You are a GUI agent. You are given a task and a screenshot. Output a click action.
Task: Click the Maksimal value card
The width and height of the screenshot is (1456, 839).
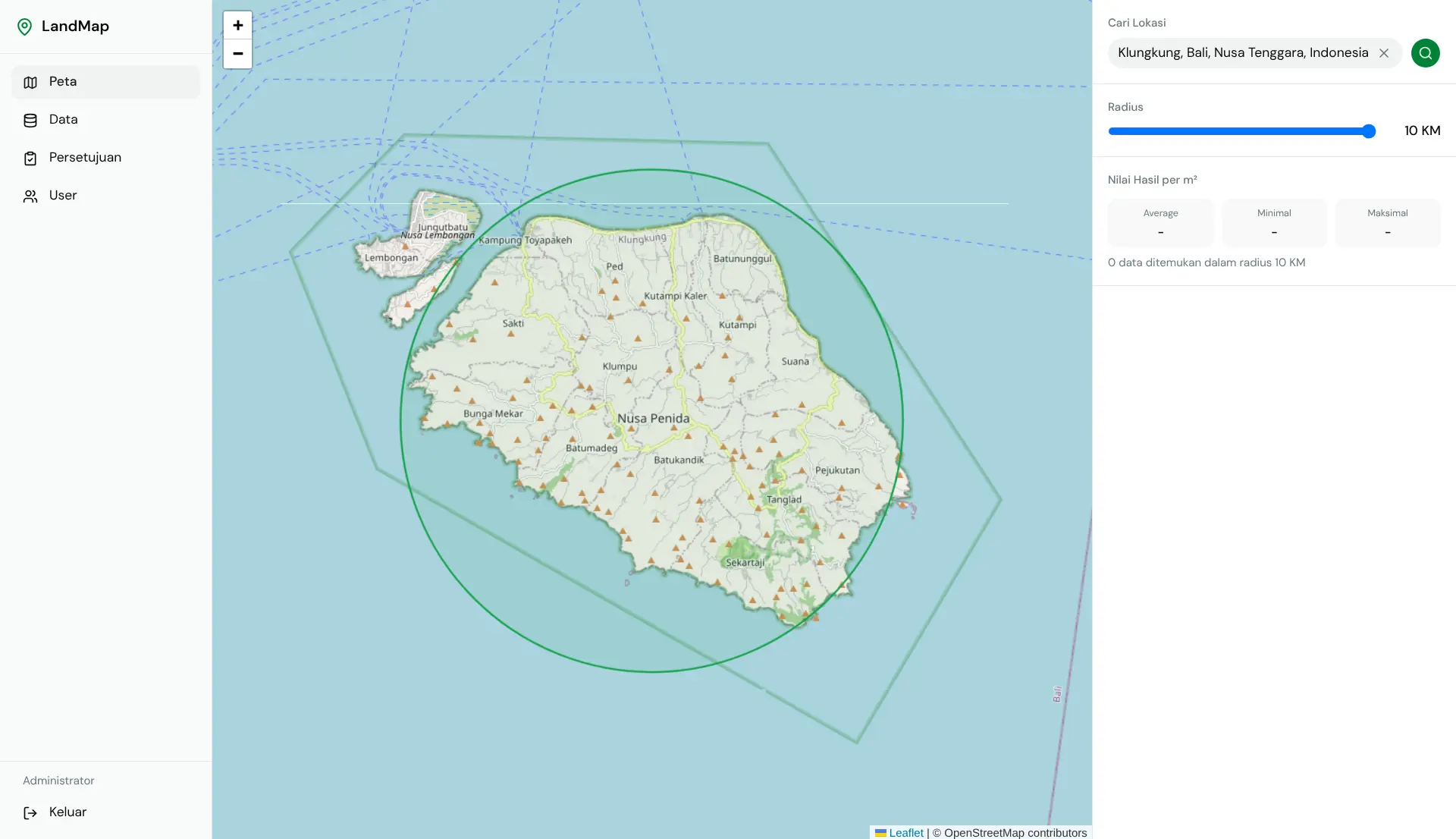[x=1388, y=223]
